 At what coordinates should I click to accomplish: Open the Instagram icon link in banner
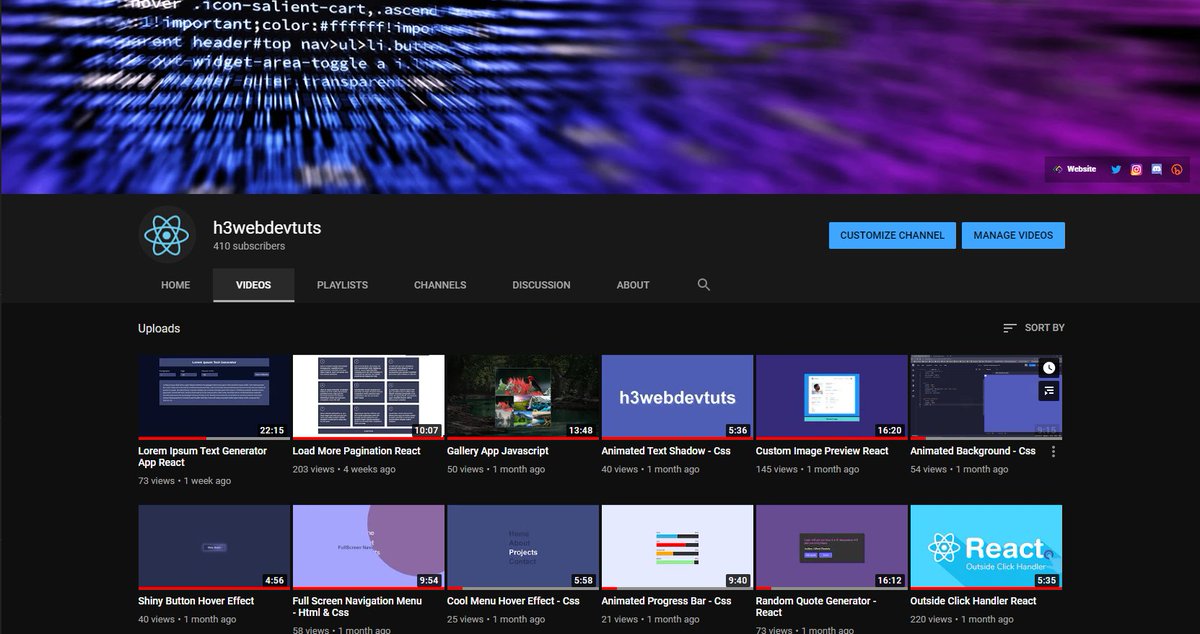(1137, 170)
